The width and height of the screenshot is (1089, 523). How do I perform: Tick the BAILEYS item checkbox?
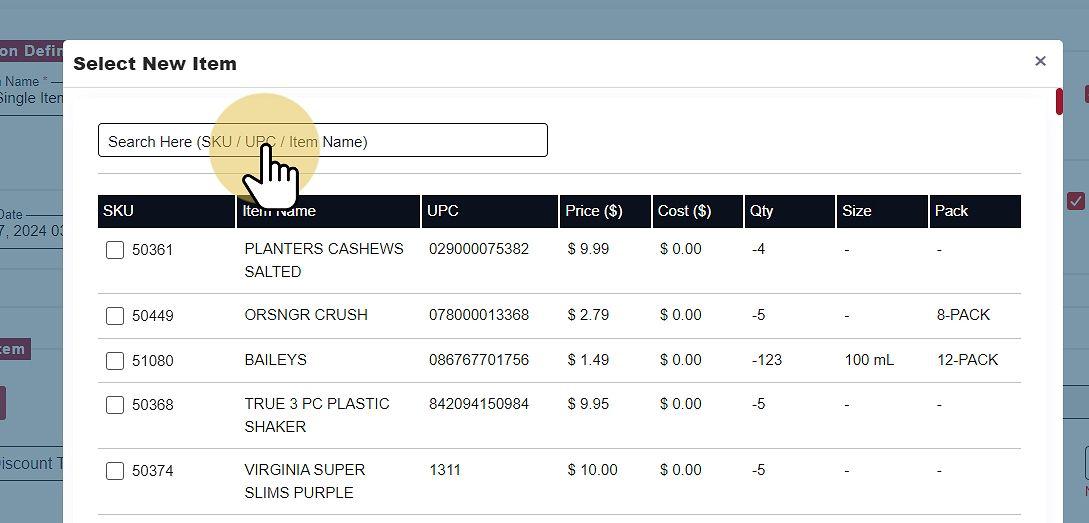pos(115,361)
